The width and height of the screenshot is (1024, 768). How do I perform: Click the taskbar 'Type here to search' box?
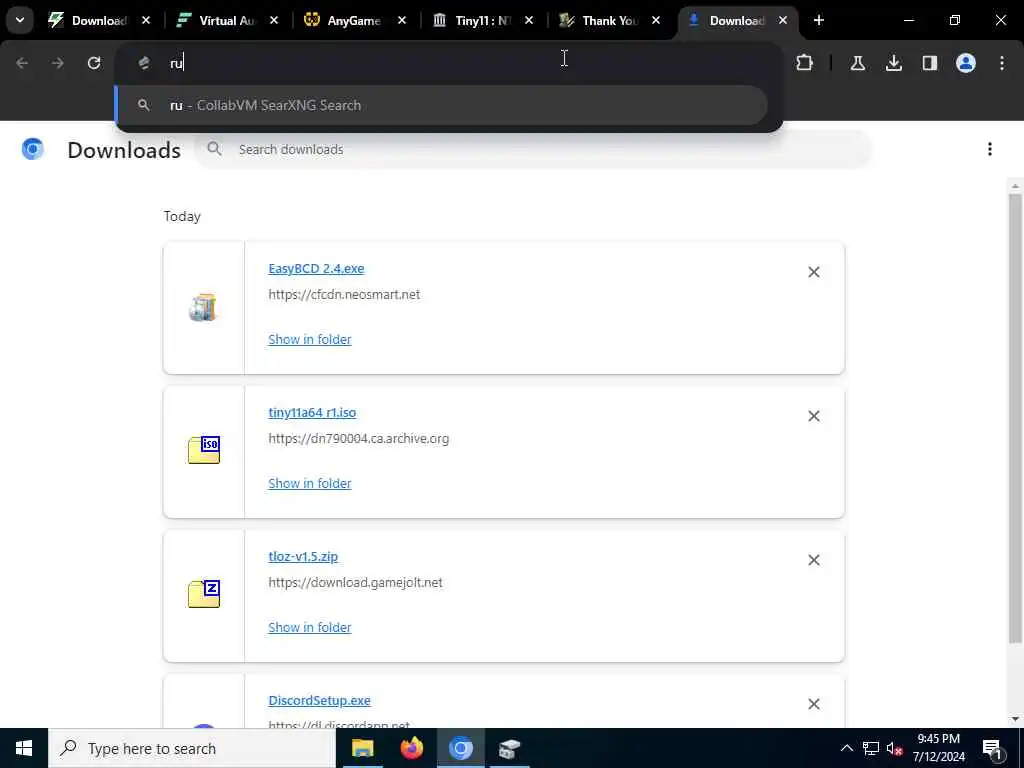pos(192,748)
